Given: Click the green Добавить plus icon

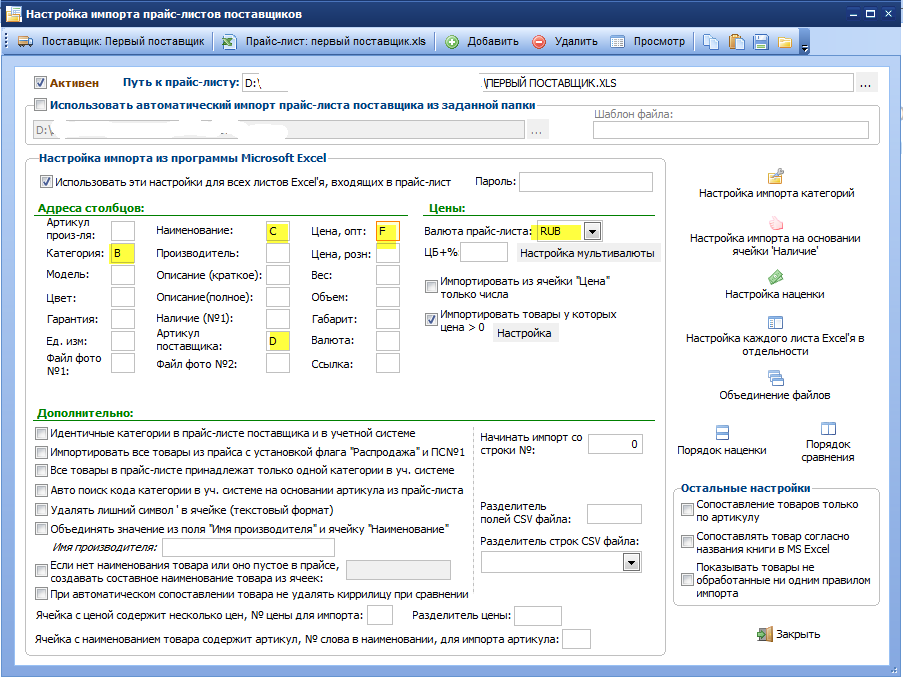Looking at the screenshot, I should coord(452,42).
